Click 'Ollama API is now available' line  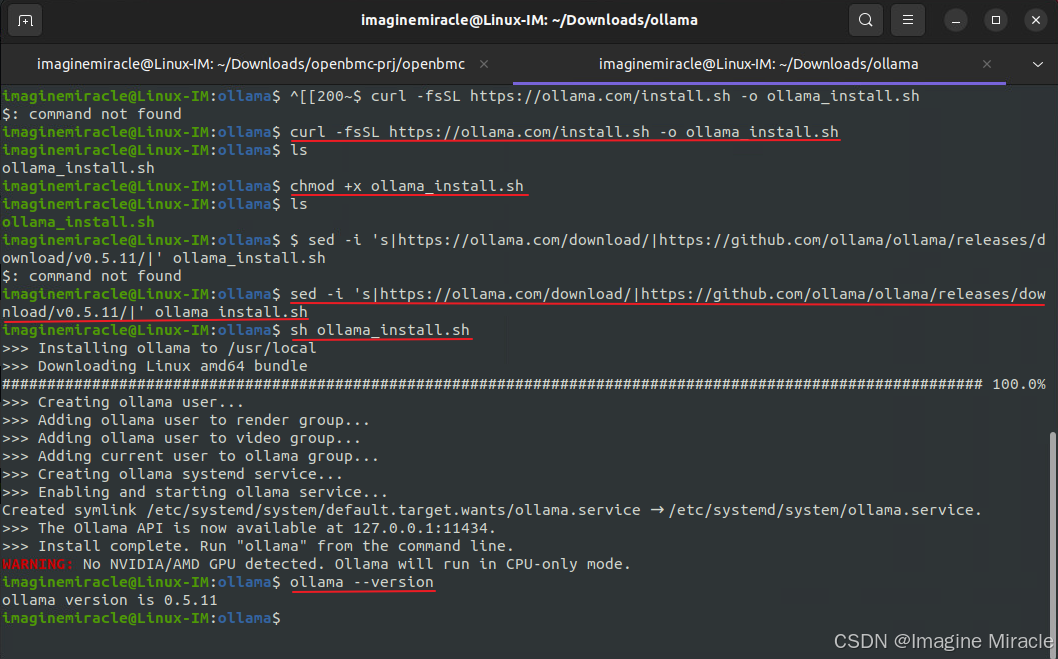tap(249, 528)
